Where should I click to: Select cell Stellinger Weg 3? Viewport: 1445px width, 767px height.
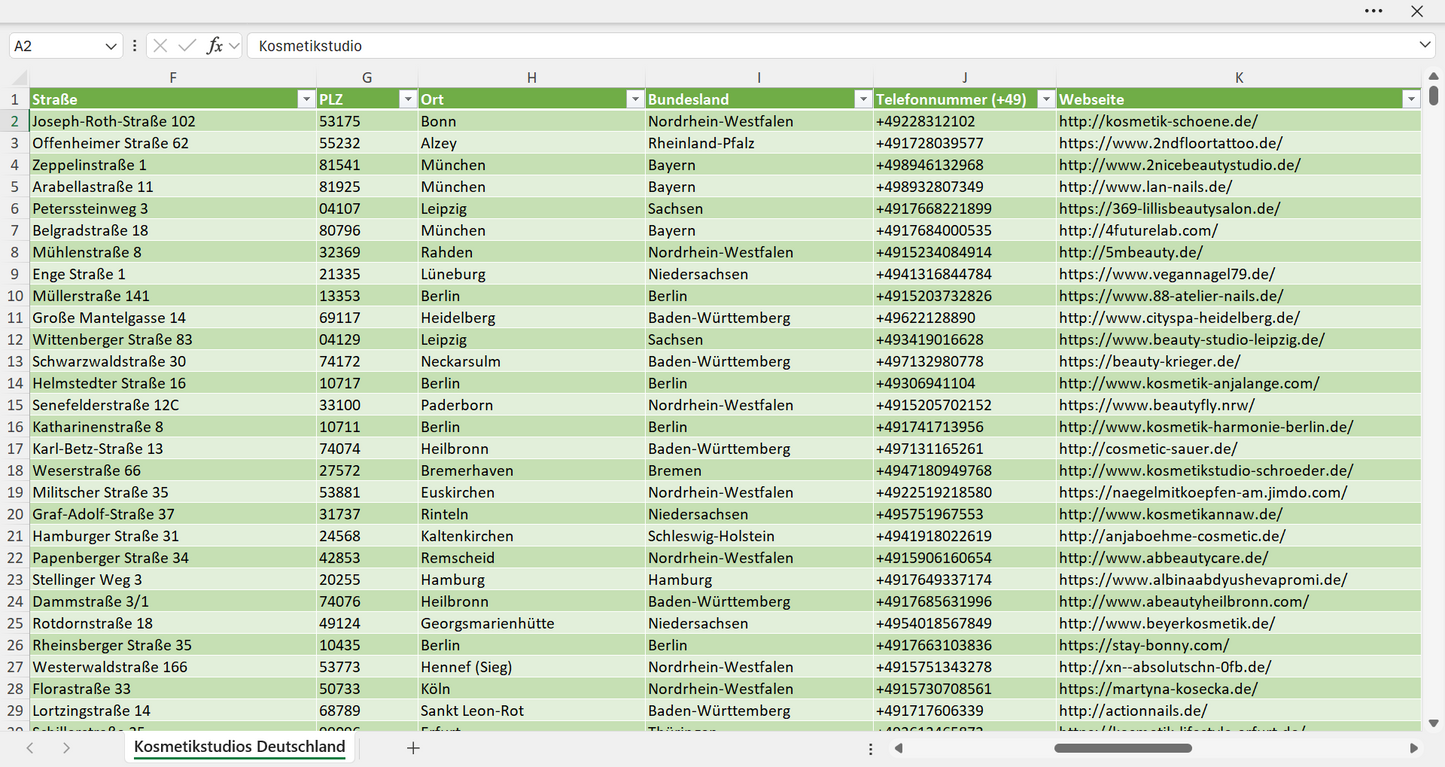(173, 580)
